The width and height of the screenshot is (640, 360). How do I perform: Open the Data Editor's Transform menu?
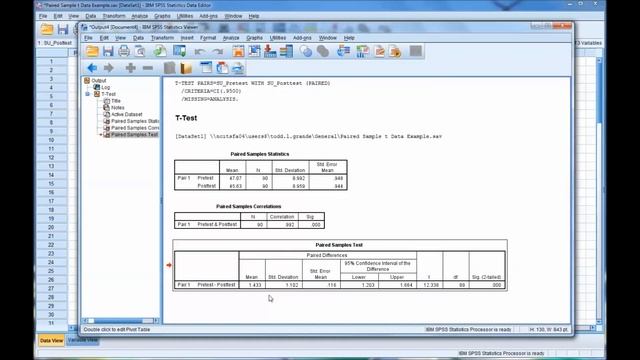point(114,16)
